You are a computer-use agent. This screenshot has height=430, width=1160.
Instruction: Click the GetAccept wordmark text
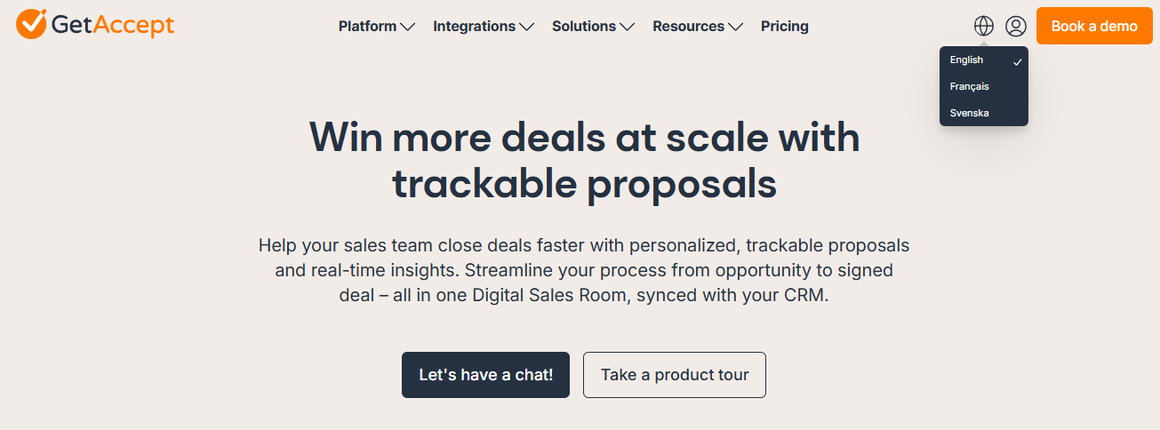tap(112, 25)
